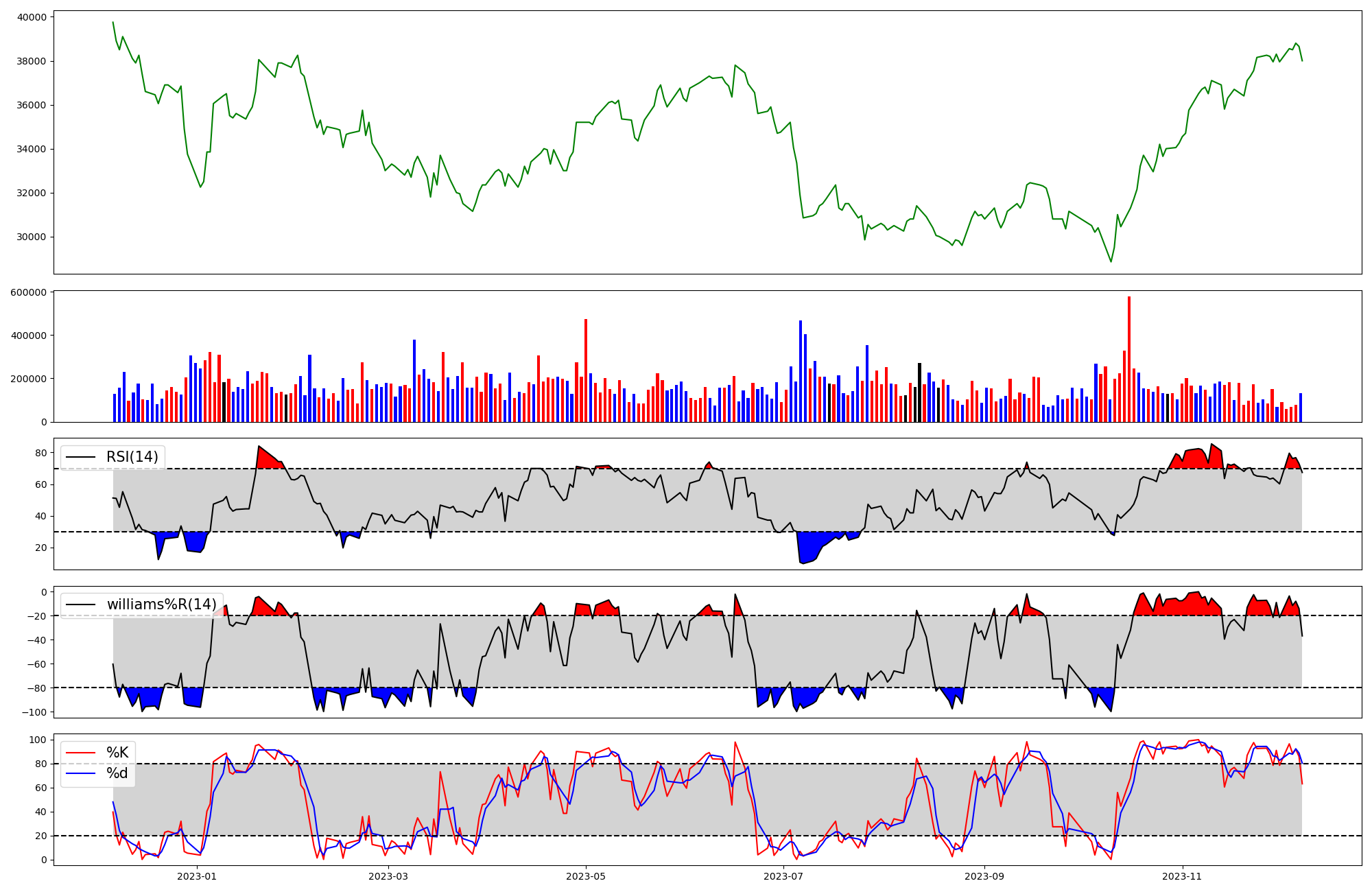Click the 80 label on the RSI axis
The image size is (1372, 892).
[x=40, y=453]
